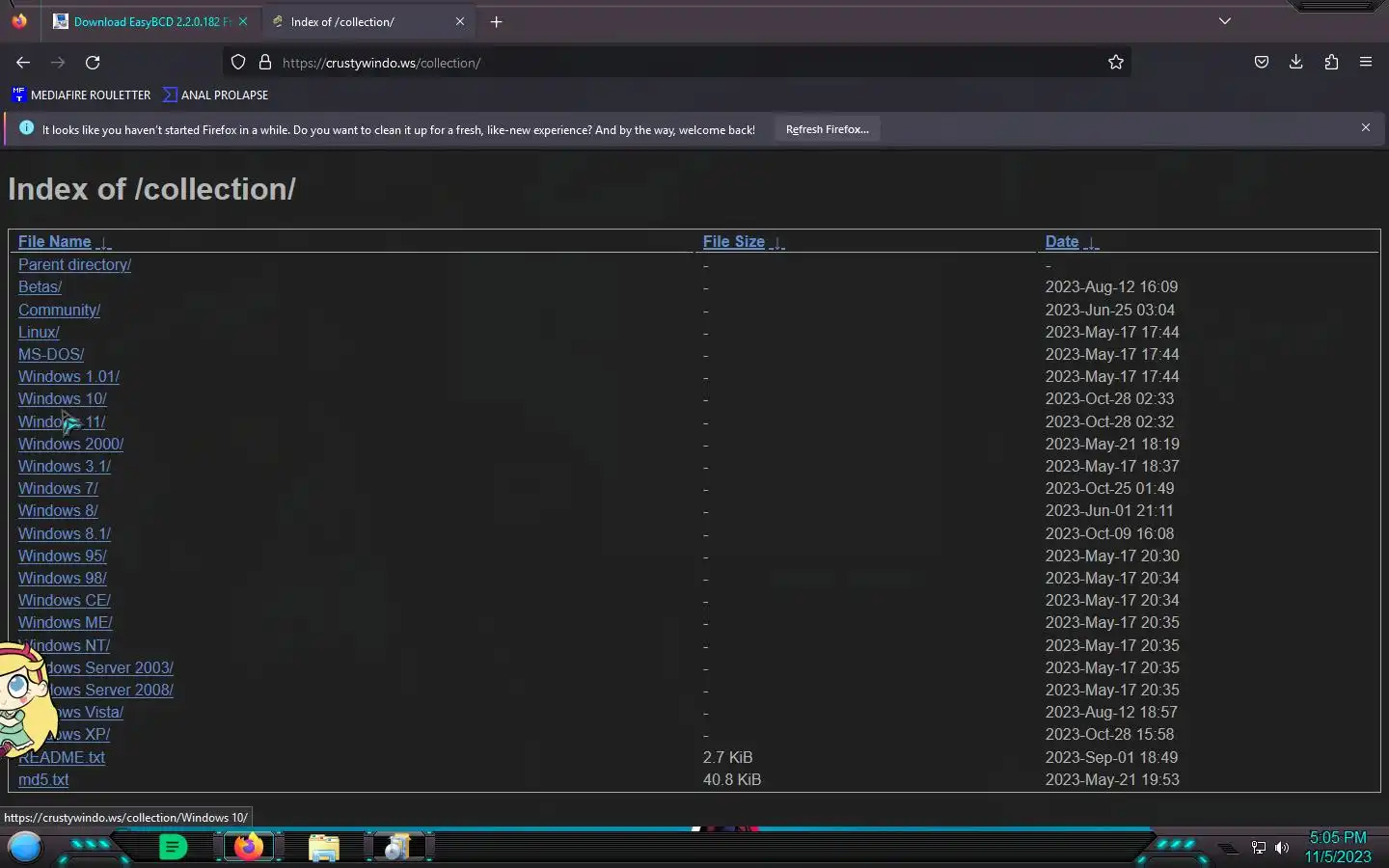1389x868 pixels.
Task: Open the Windows 98 folder
Action: 62,578
